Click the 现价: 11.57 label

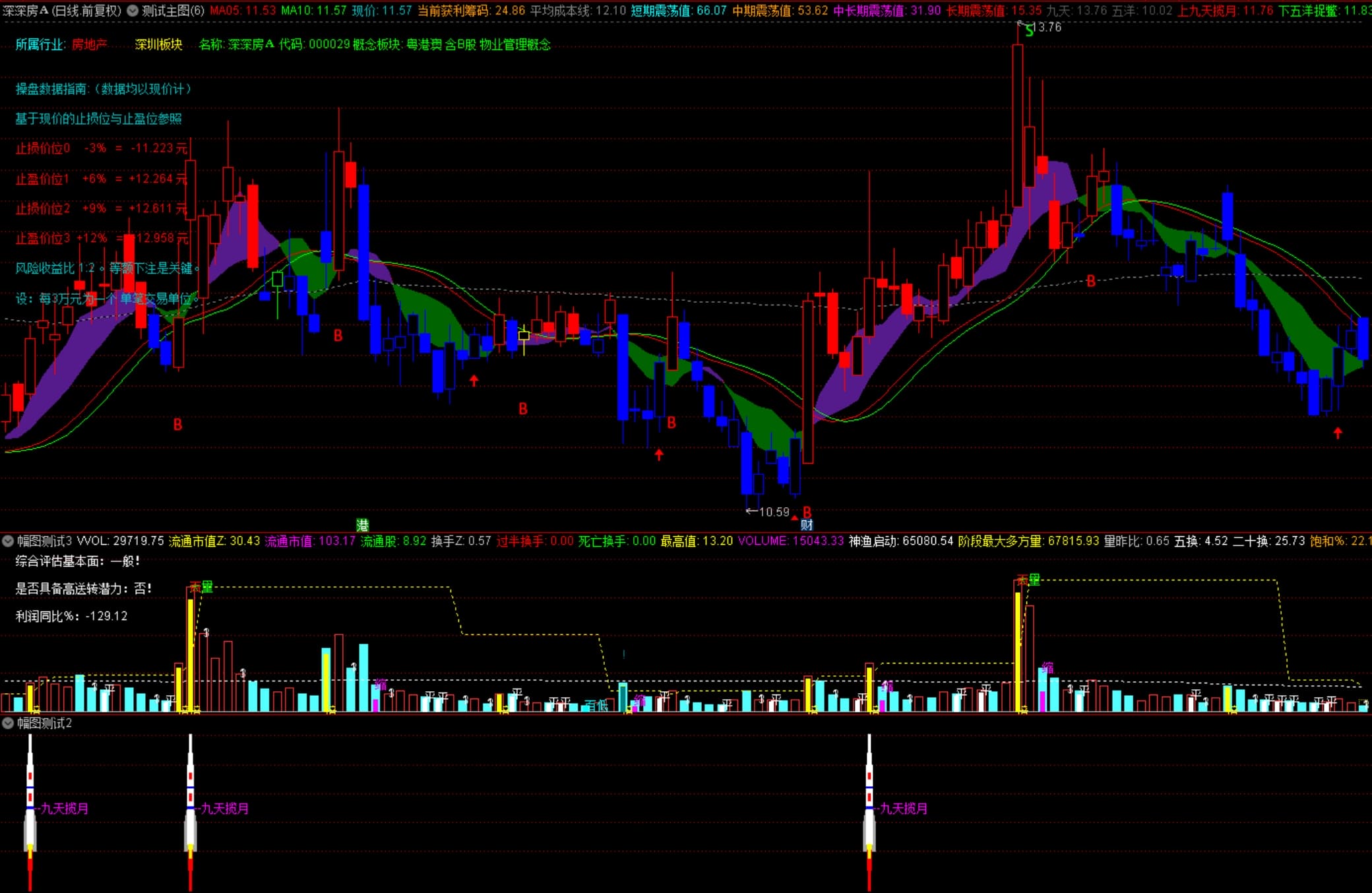pos(381,11)
